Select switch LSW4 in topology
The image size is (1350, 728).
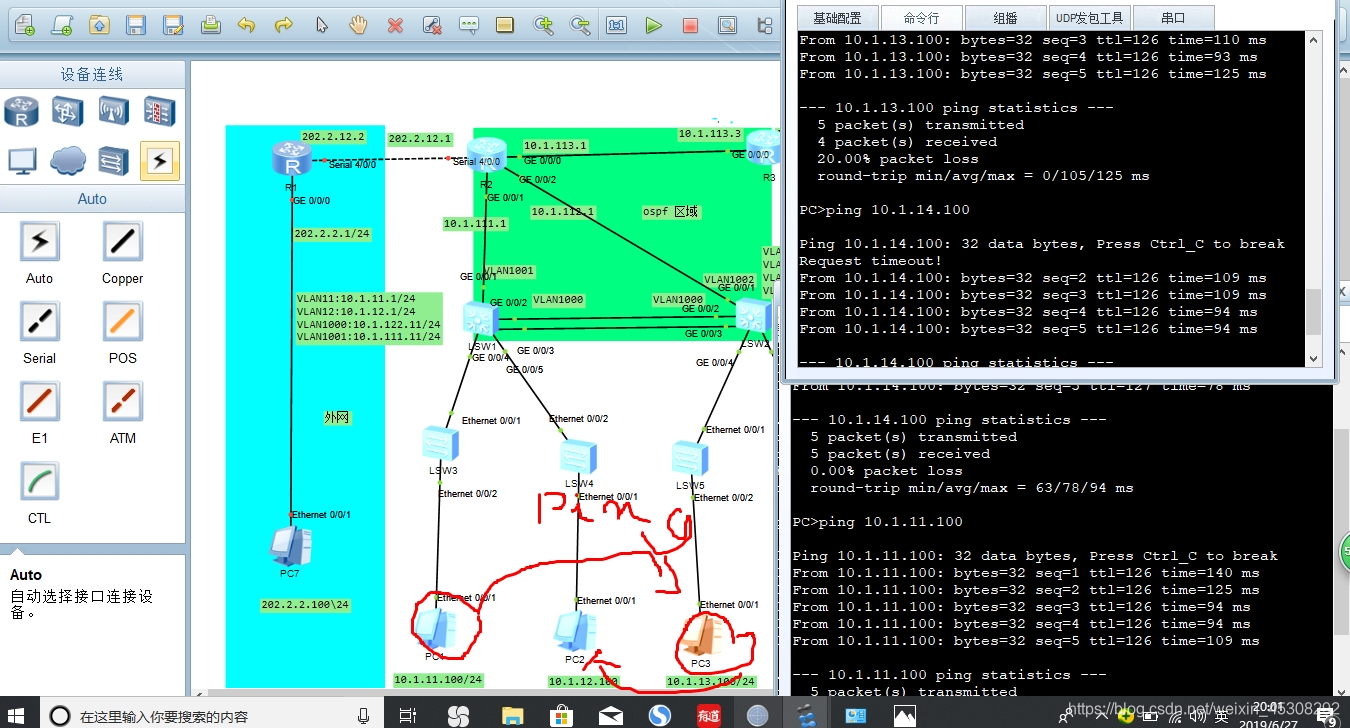(578, 457)
